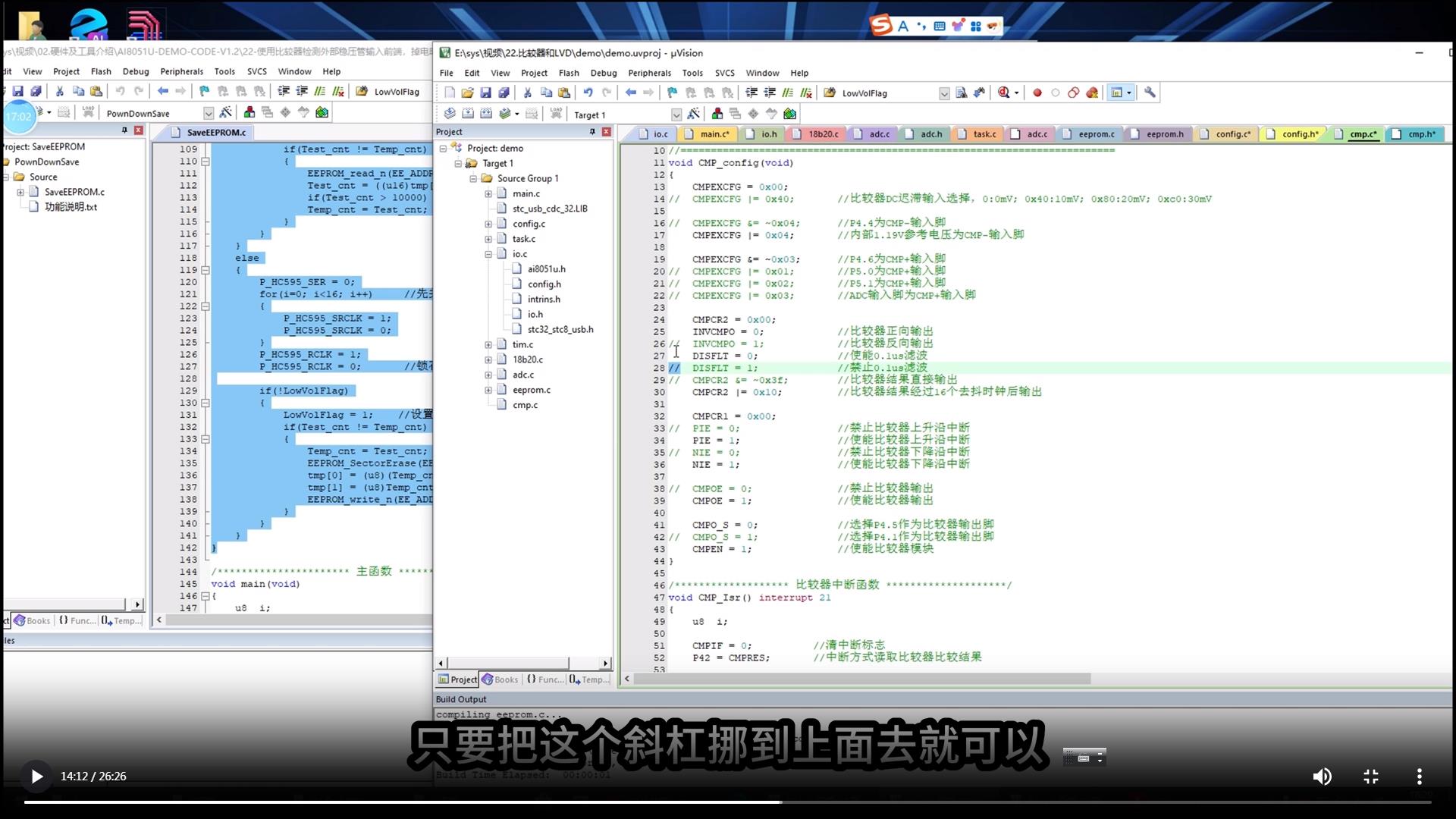Click the Open file icon in demo µVision toolbar

pos(467,93)
